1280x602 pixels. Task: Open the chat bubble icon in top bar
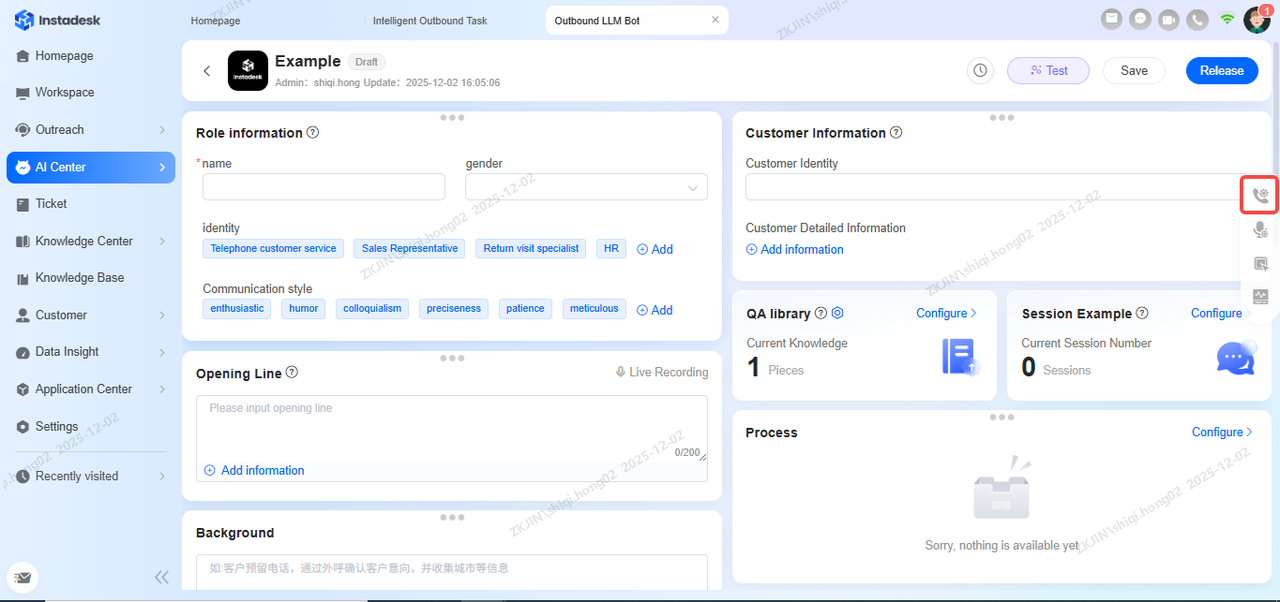click(1139, 19)
